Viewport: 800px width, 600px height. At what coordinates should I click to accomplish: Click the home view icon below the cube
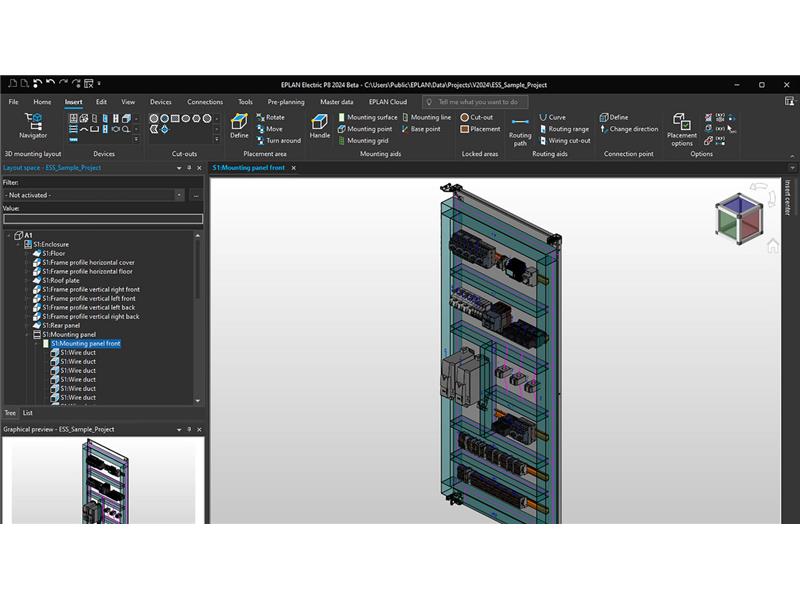click(x=773, y=246)
